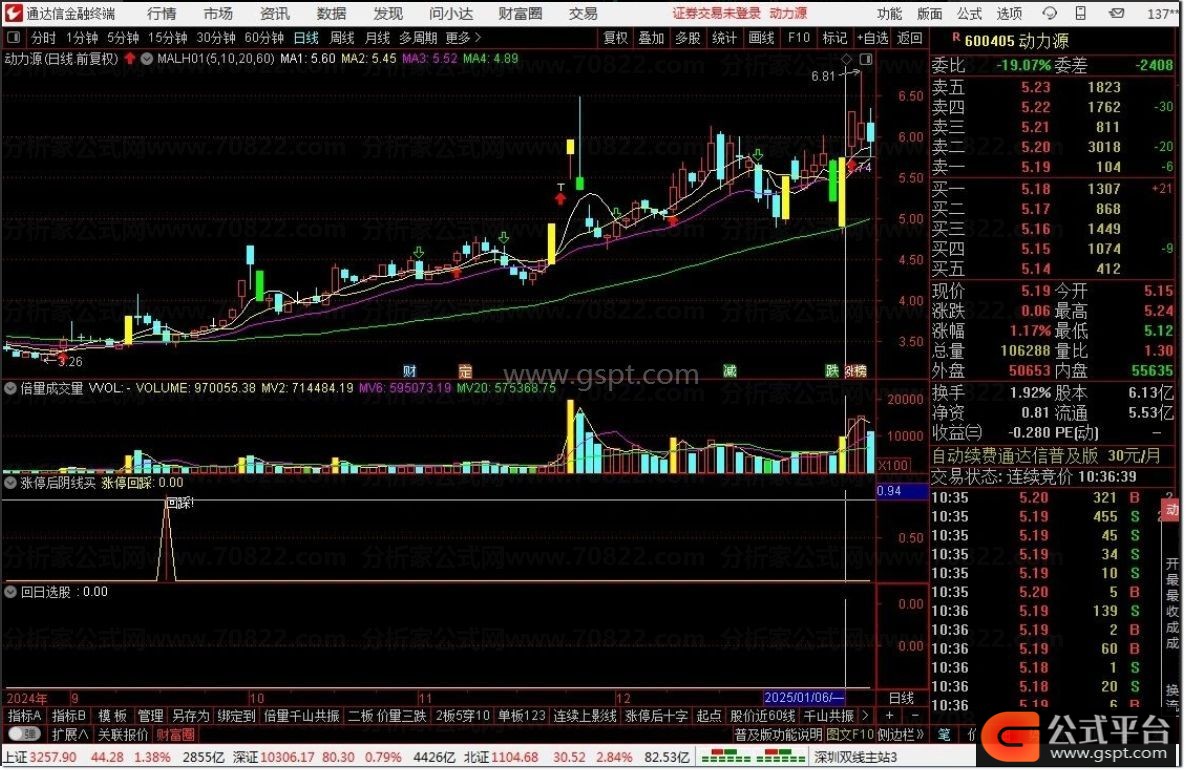Screen dimensions: 1186x770
Task: Open the 财富圈 menu
Action: [x=520, y=14]
